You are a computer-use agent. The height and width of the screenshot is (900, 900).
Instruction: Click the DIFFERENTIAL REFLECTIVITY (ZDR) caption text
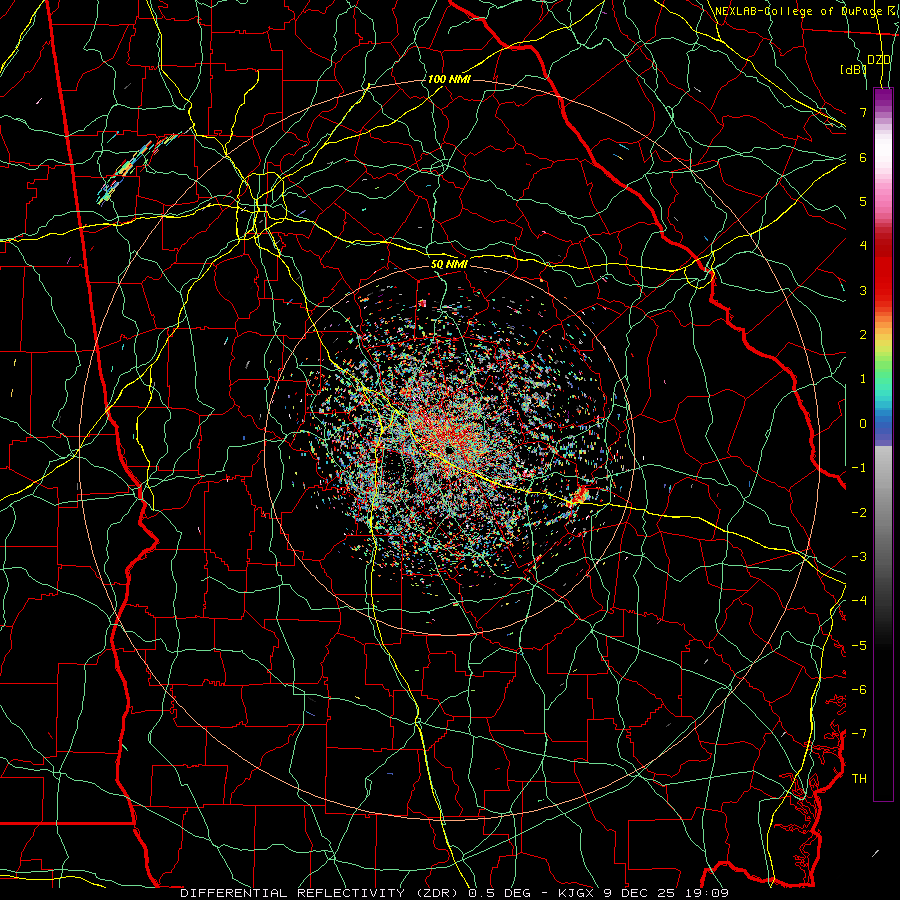pos(320,893)
